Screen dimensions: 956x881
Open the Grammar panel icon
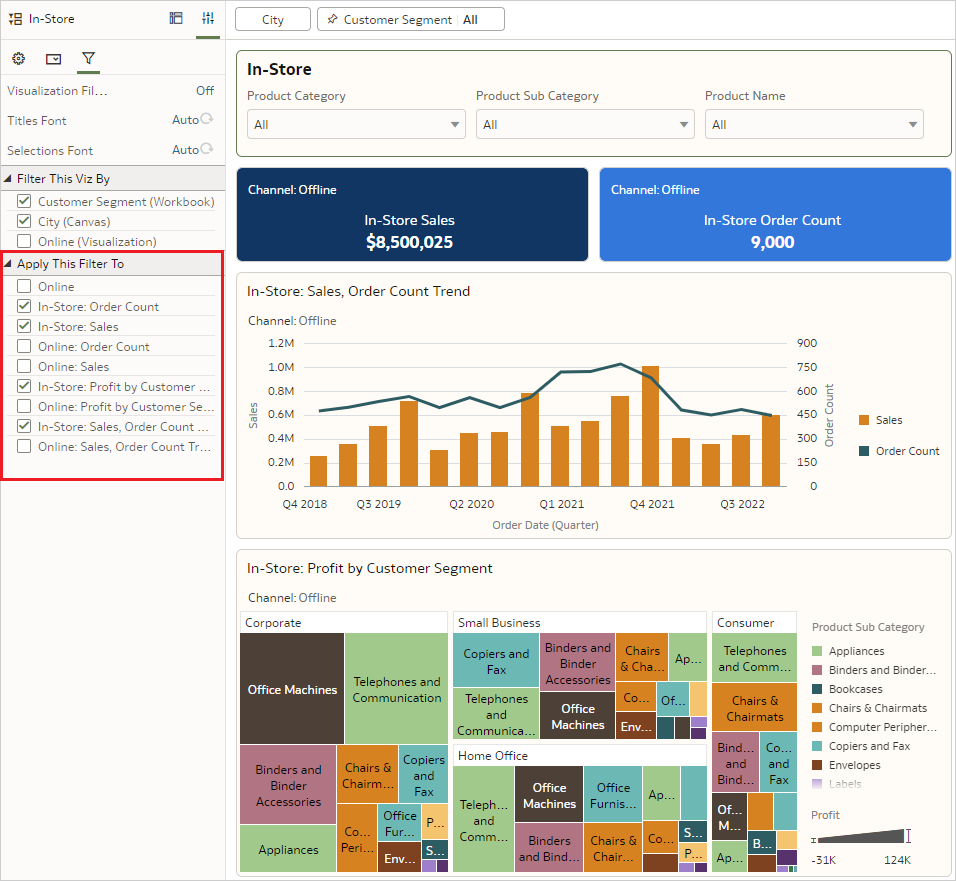point(176,18)
